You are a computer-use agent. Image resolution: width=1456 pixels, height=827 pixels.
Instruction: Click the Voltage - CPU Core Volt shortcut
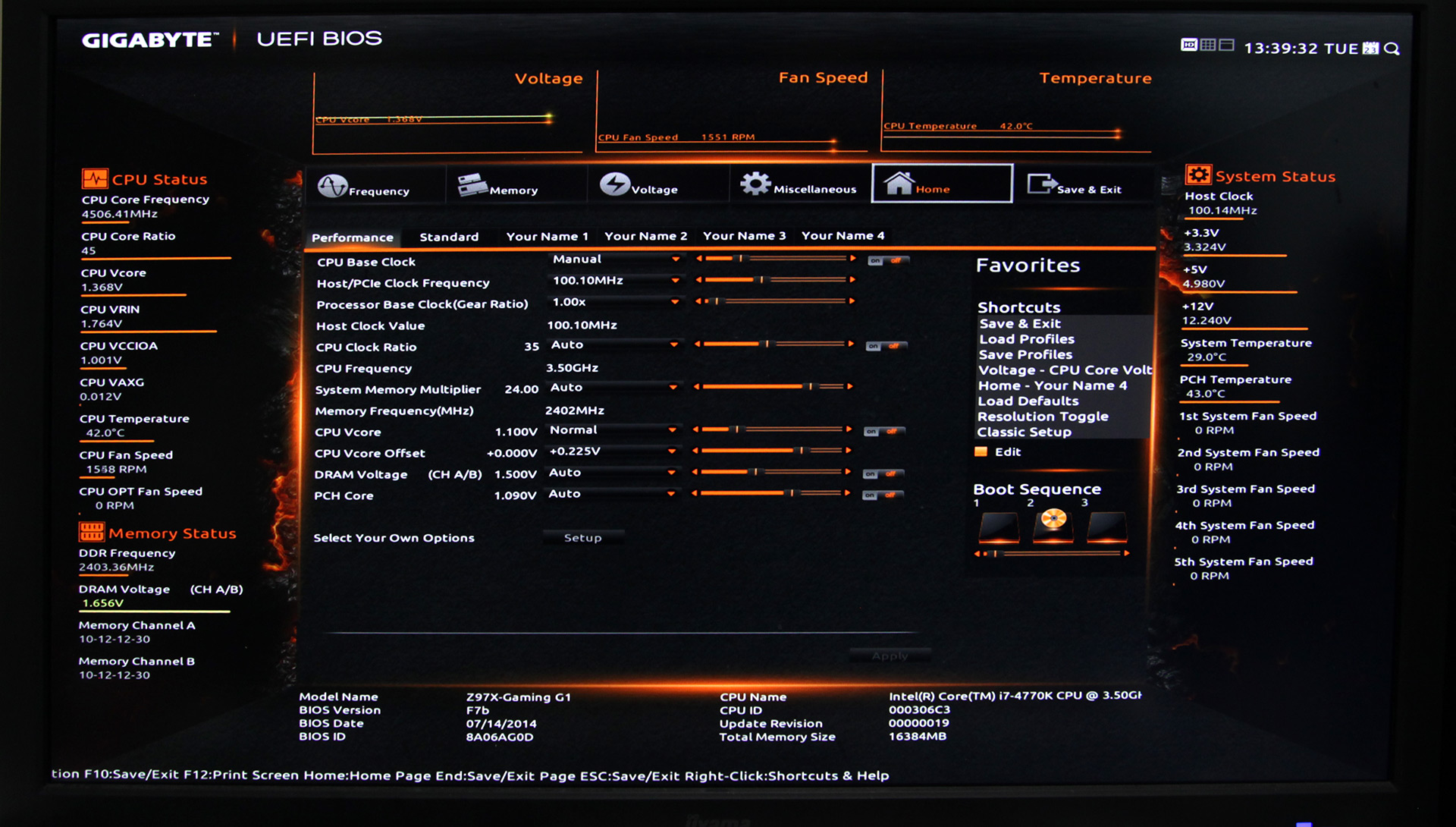[1065, 370]
